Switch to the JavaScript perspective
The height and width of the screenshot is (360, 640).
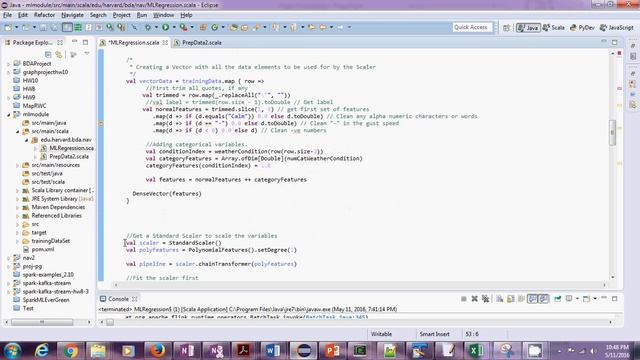(x=617, y=28)
